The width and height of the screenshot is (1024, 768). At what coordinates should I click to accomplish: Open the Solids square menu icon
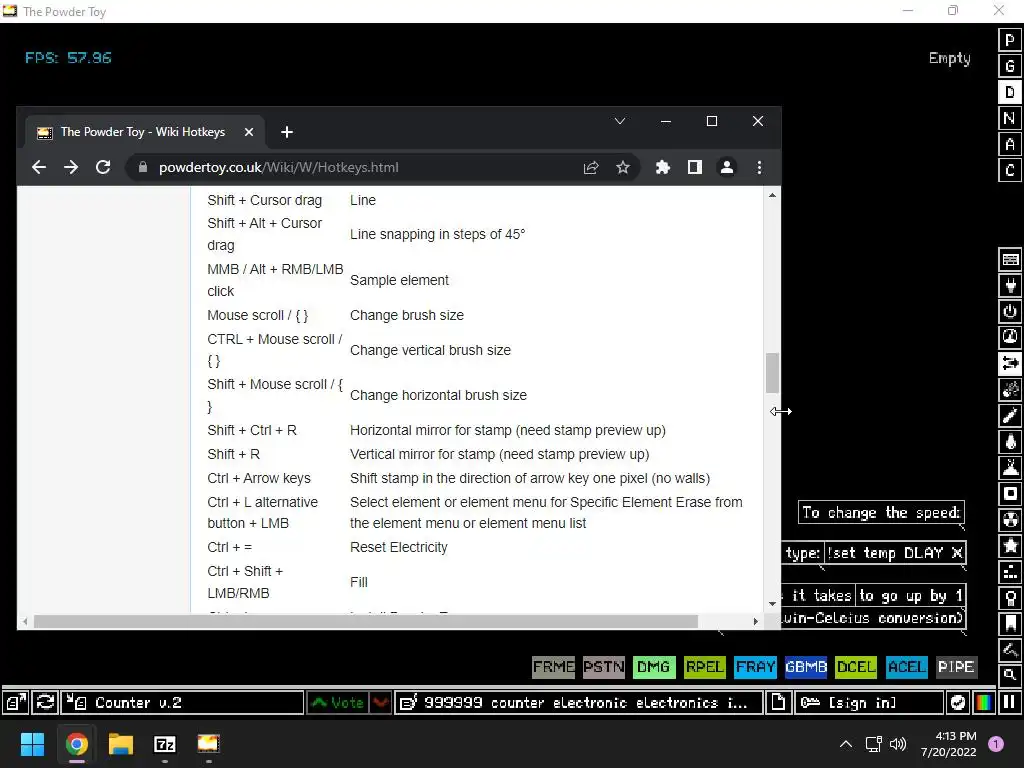[1010, 494]
